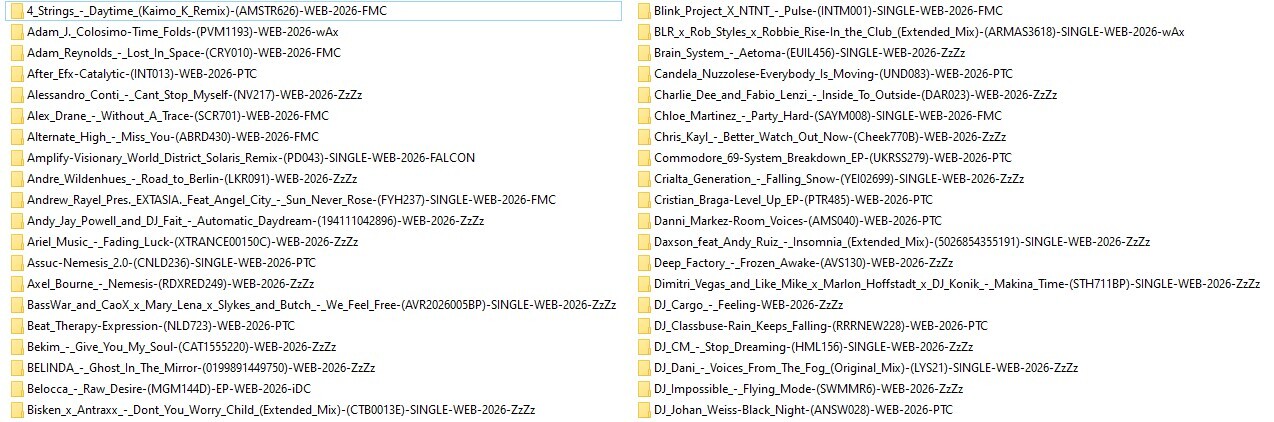The width and height of the screenshot is (1274, 422).
Task: Click folder icon of Commodore_69 System_Breakdown_EP
Action: pos(643,158)
